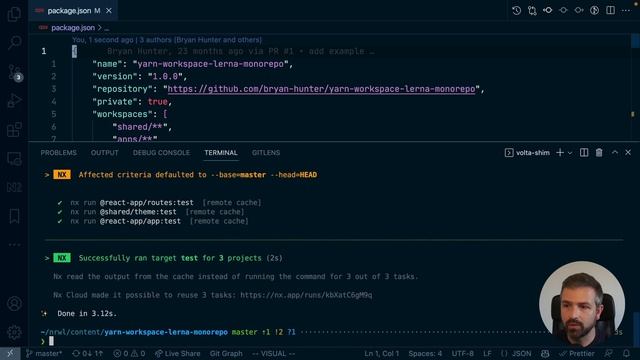Click the Ln 1, Col 1 position indicator
Viewport: 640px width, 360px height.
click(382, 353)
